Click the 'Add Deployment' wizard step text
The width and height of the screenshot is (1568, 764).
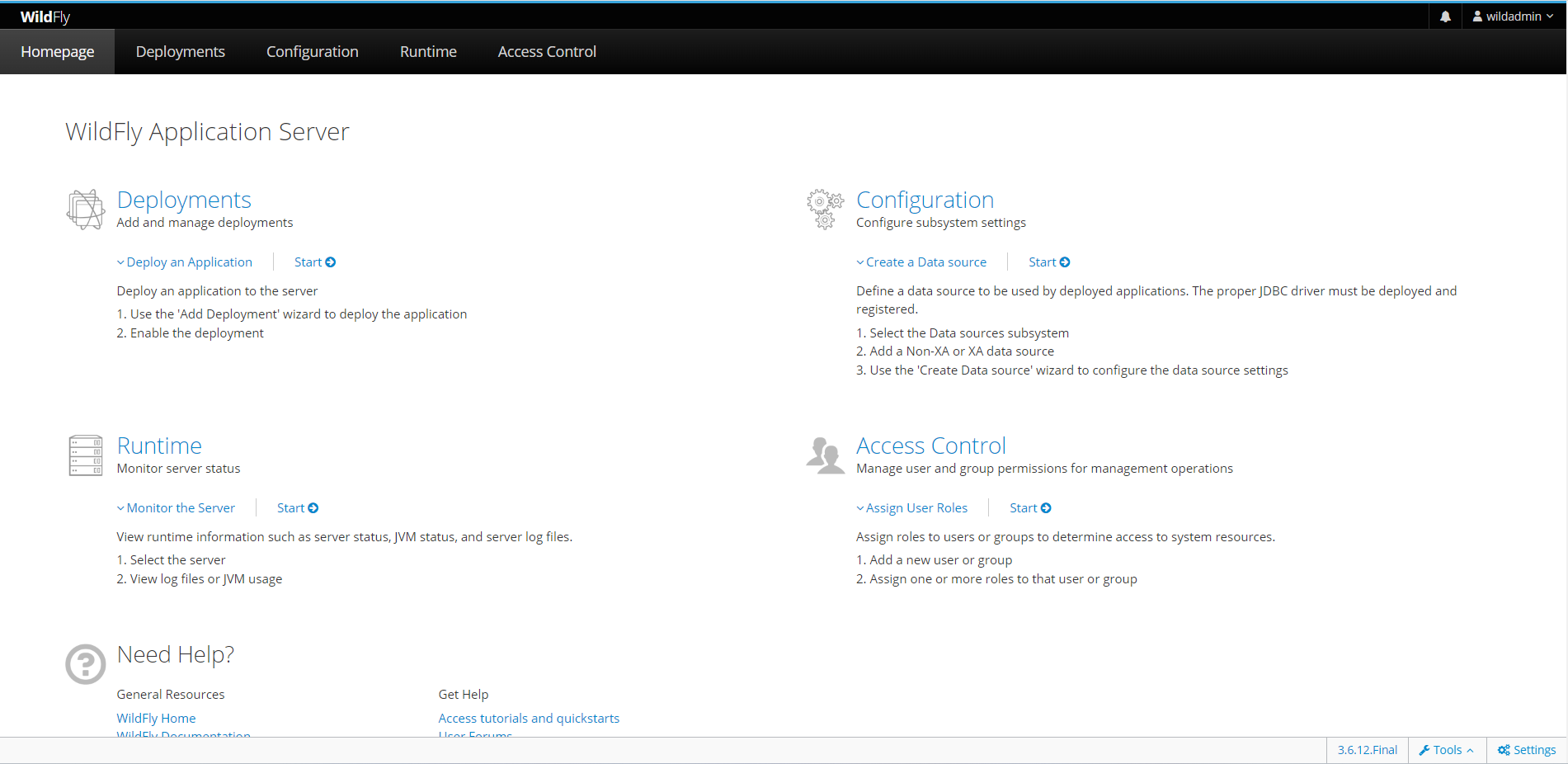299,314
